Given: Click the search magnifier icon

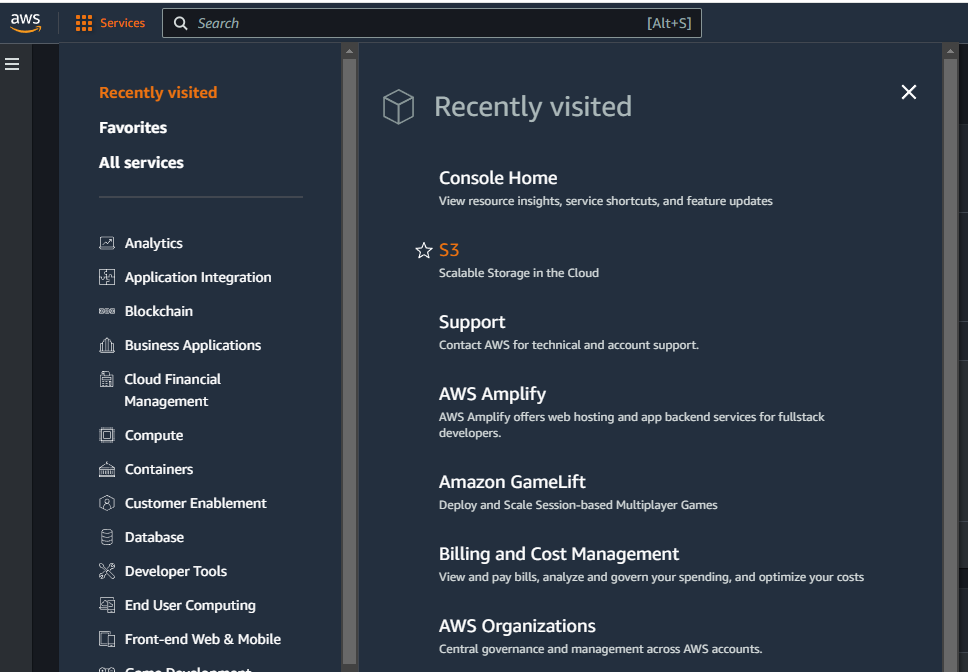Looking at the screenshot, I should tap(180, 23).
